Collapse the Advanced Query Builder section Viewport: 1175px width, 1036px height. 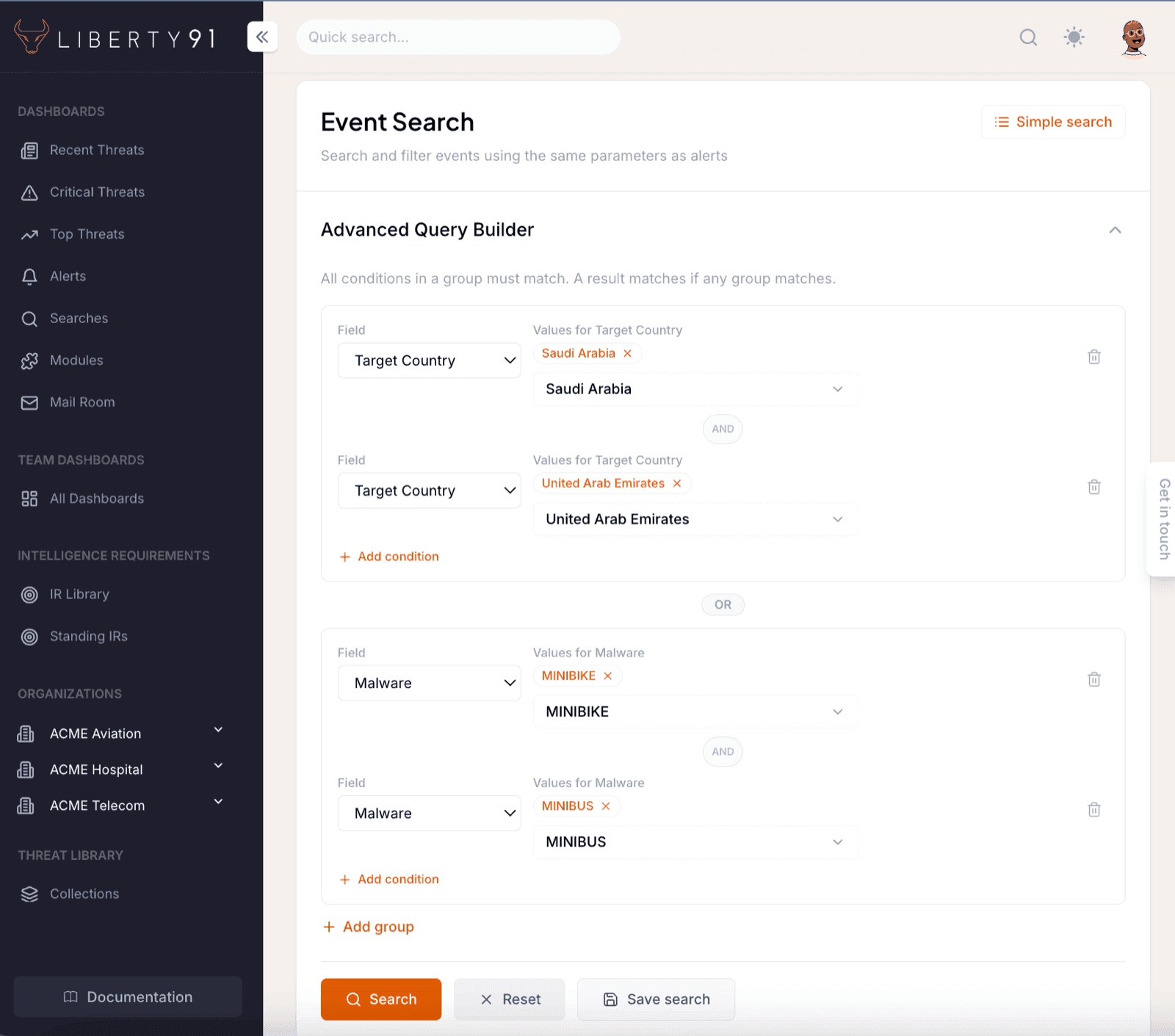1115,230
